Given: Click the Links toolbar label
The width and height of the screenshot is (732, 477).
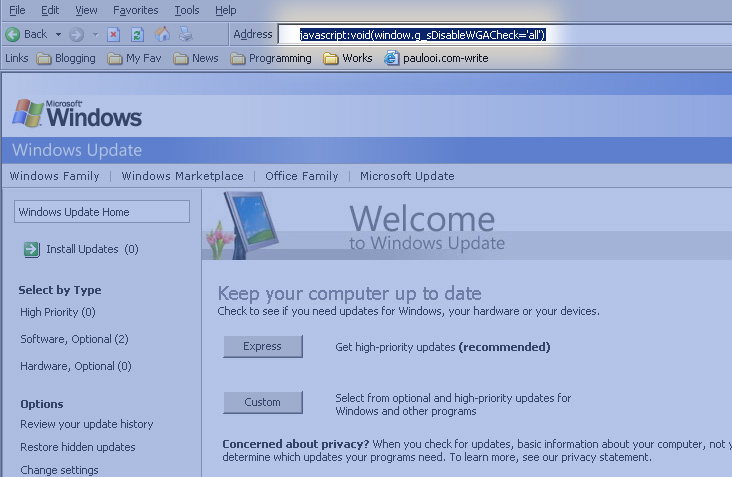Looking at the screenshot, I should pyautogui.click(x=17, y=58).
